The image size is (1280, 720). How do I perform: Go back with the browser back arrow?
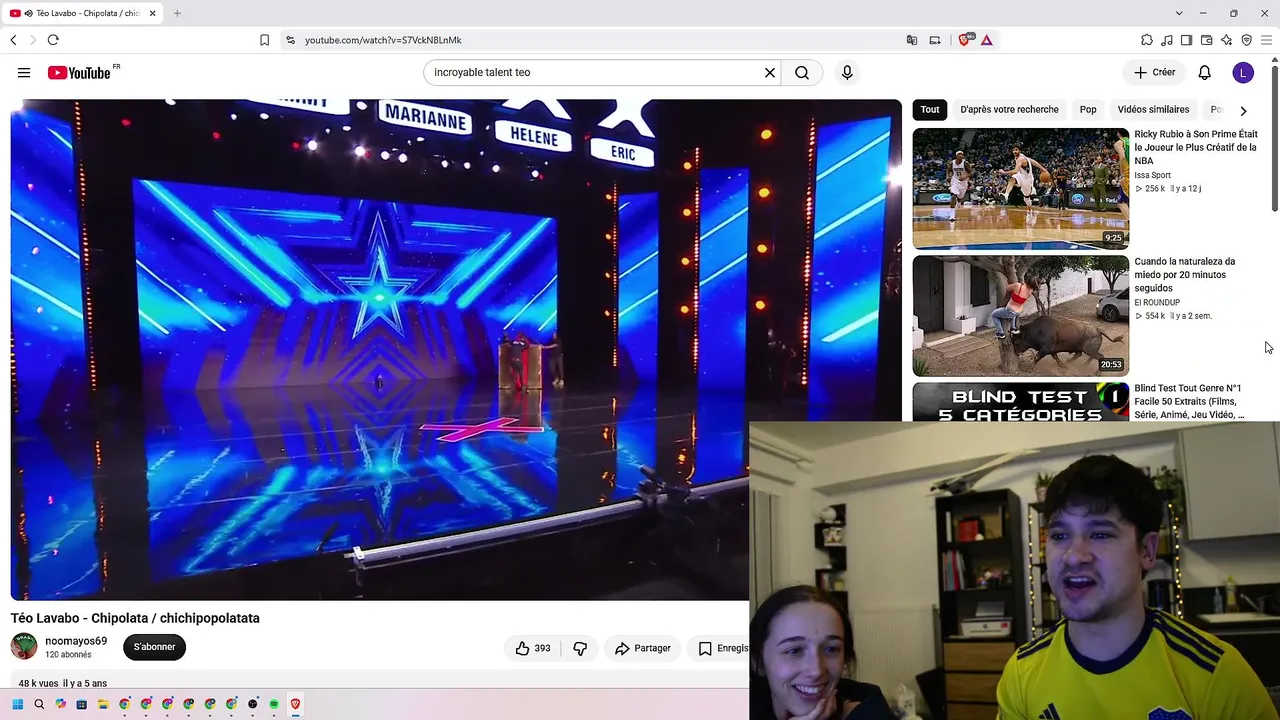click(13, 40)
